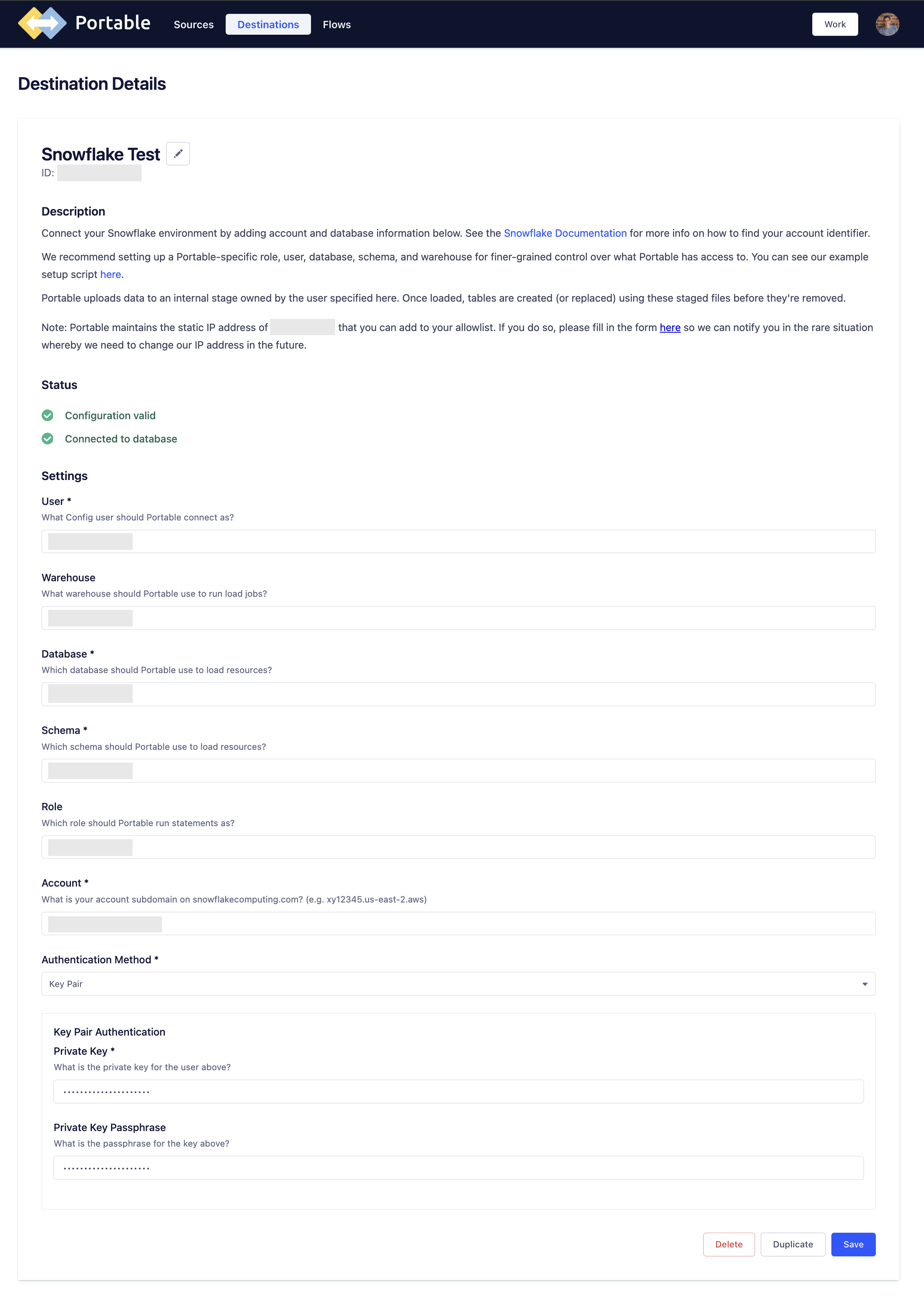Focus the User input field
The width and height of the screenshot is (924, 1307).
(x=458, y=541)
